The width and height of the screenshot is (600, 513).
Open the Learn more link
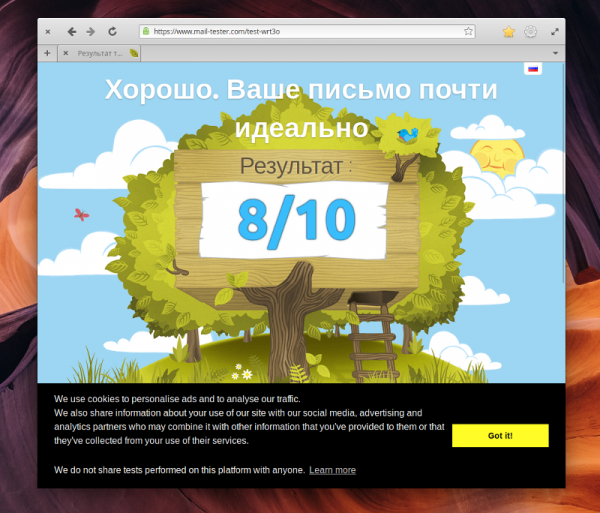pyautogui.click(x=332, y=470)
